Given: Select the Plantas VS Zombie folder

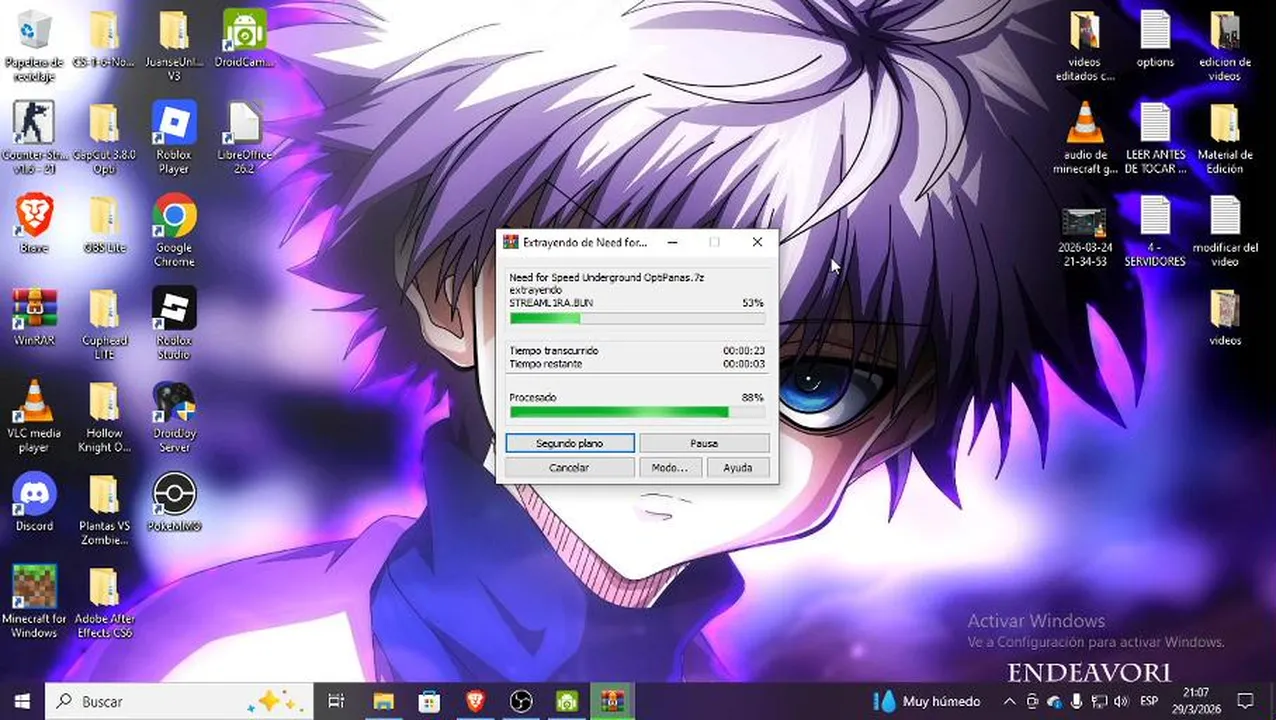Looking at the screenshot, I should click(103, 509).
